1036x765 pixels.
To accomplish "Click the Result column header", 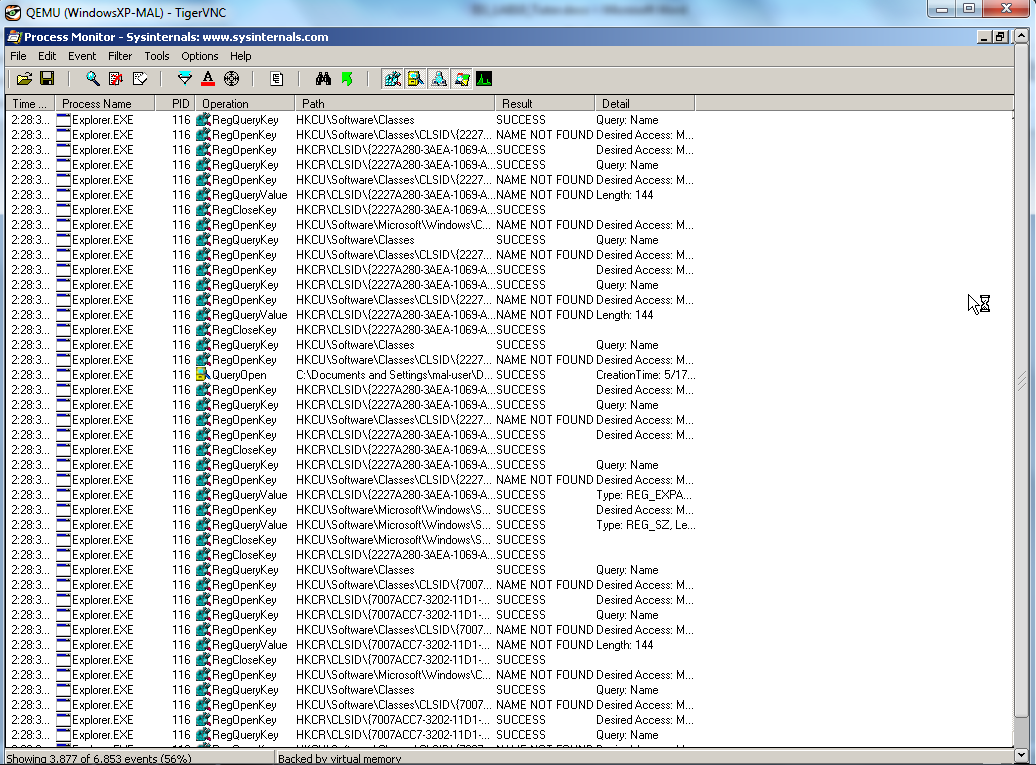I will [545, 104].
